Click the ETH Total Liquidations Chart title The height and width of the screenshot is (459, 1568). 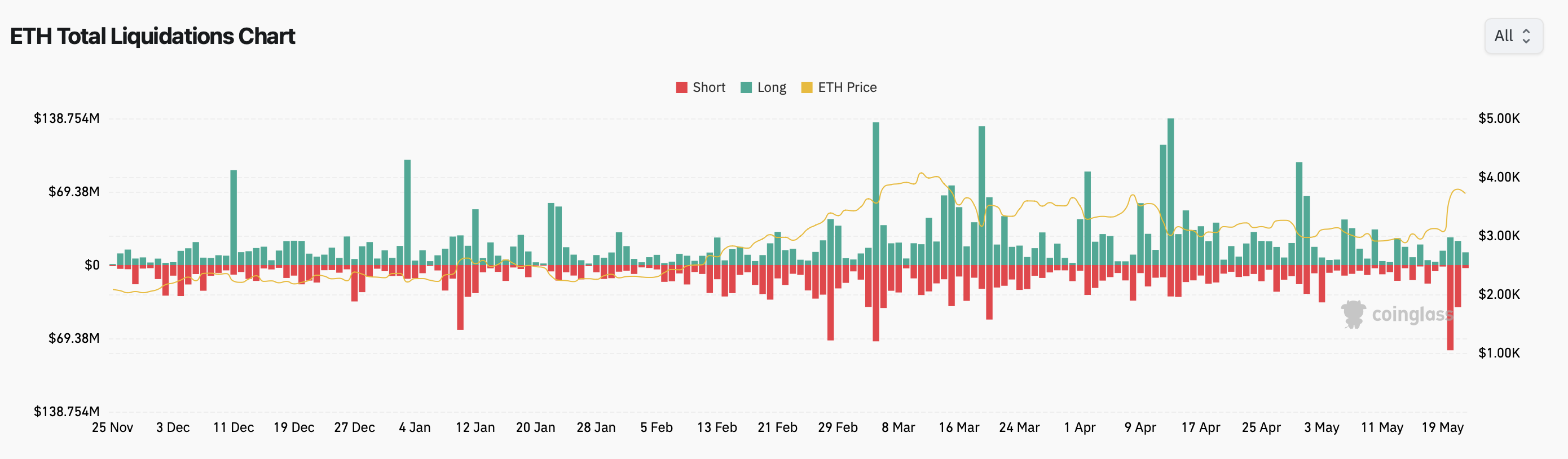(x=152, y=36)
